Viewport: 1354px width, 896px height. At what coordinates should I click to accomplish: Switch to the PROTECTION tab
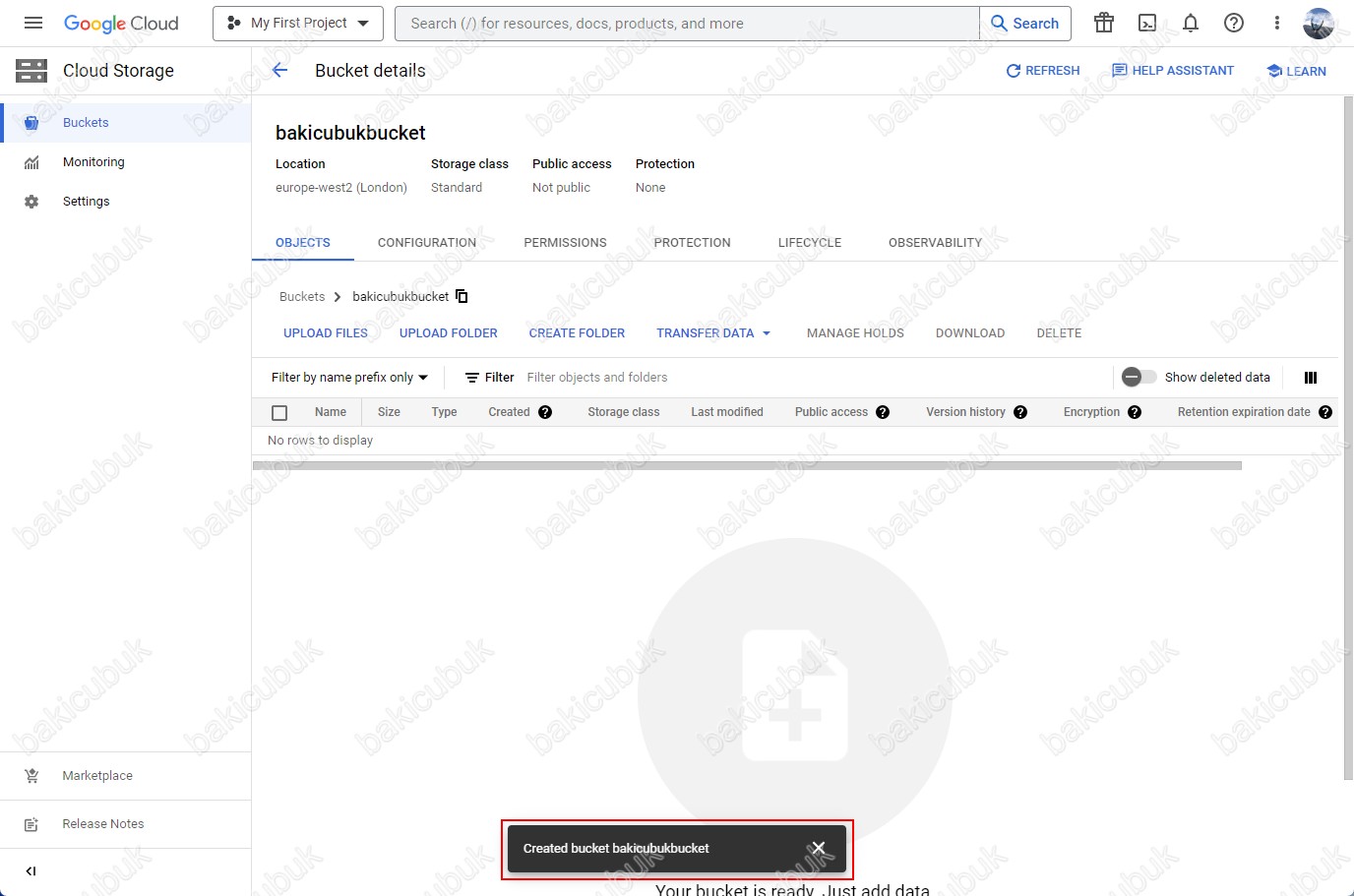click(x=693, y=243)
